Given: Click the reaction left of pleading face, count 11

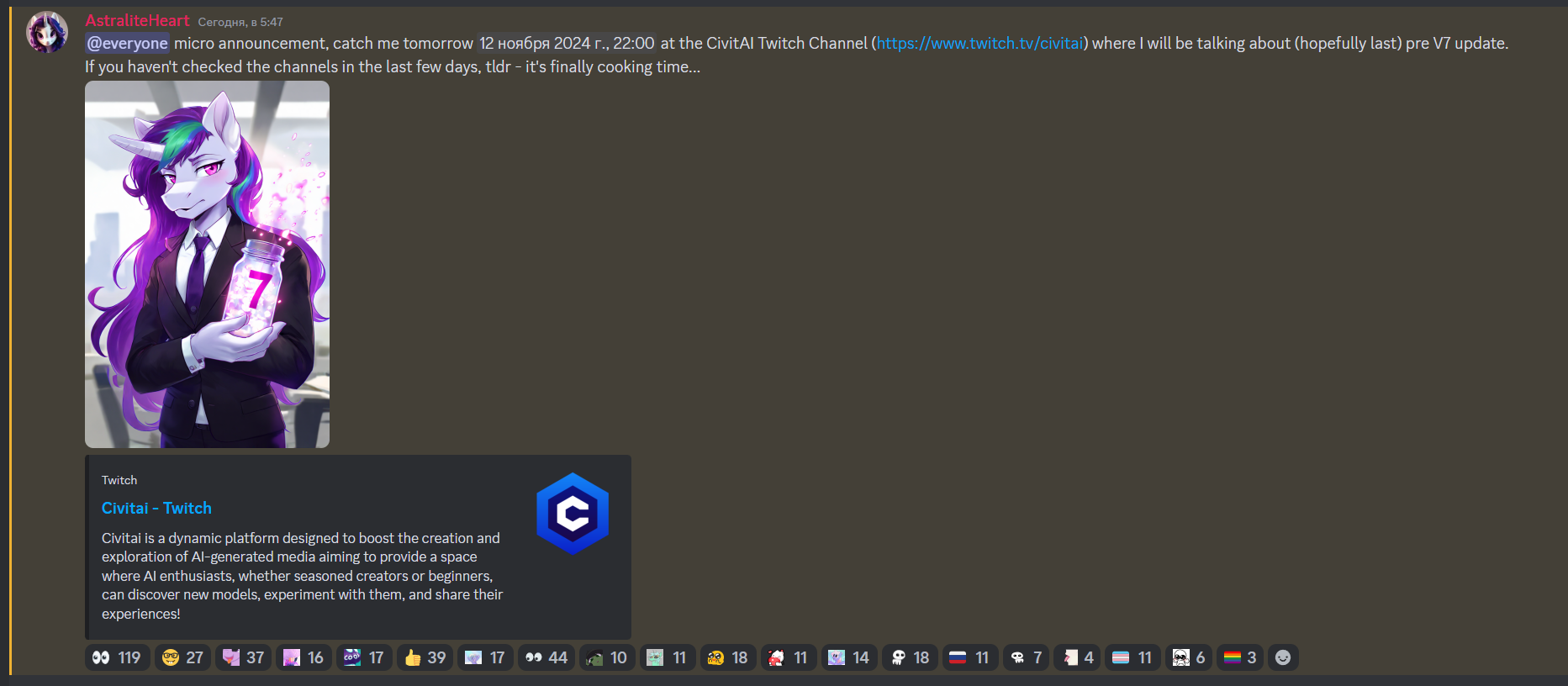Looking at the screenshot, I should point(668,657).
